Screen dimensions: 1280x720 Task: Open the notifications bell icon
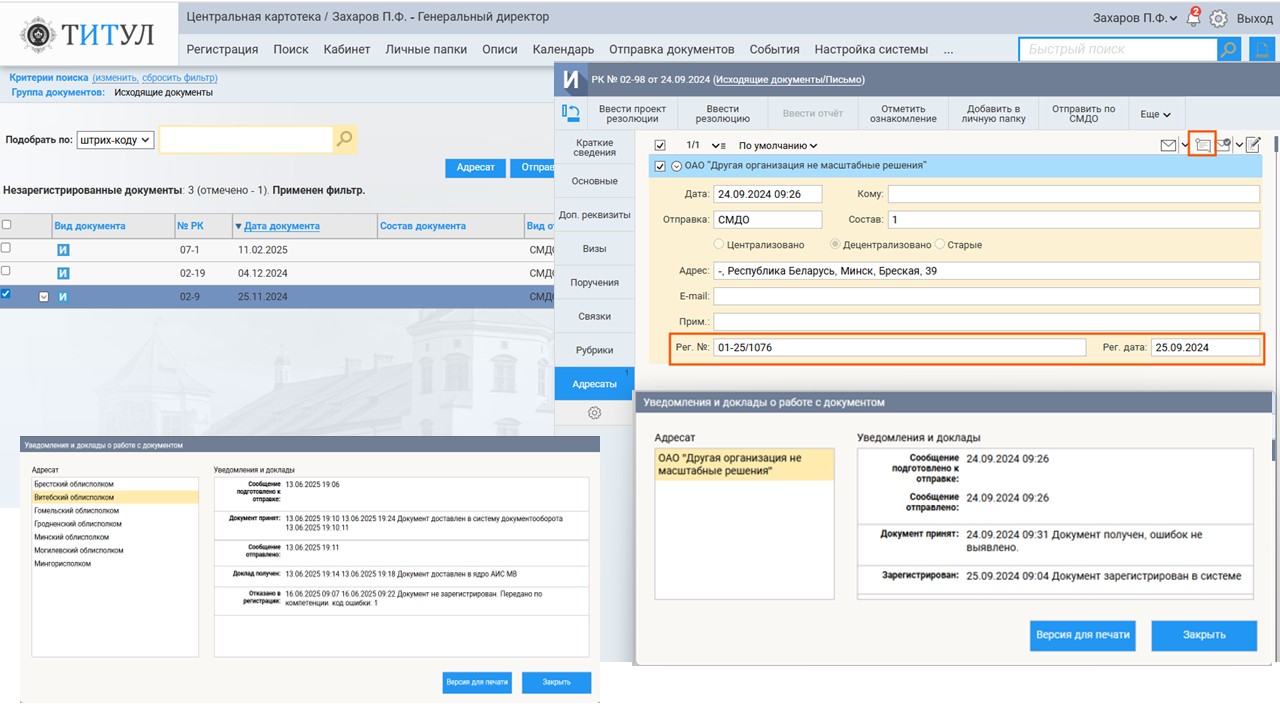1193,18
